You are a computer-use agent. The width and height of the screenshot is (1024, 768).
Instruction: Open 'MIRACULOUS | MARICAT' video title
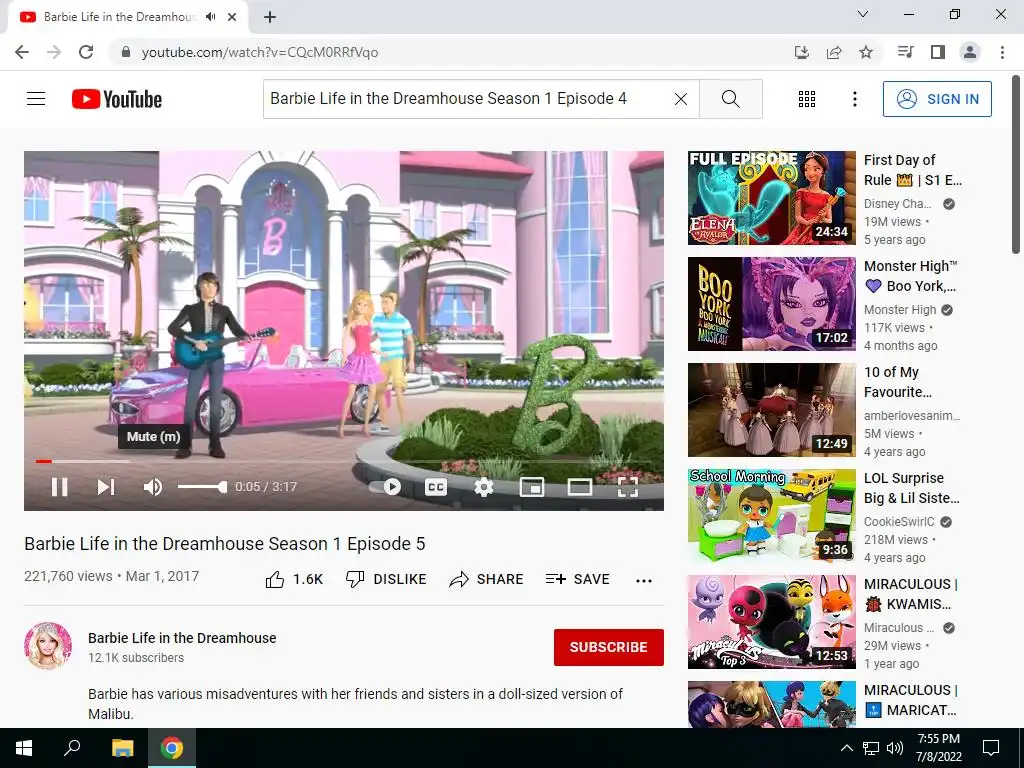coord(910,699)
